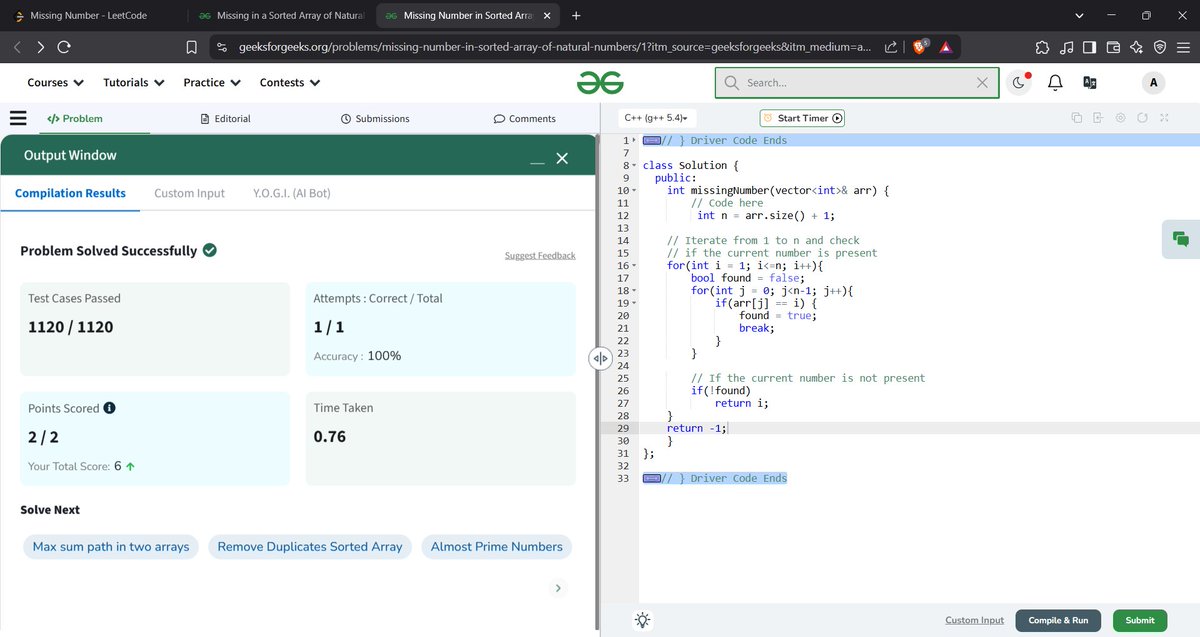This screenshot has width=1200, height=637.
Task: Switch to the Submissions tab
Action: tap(375, 118)
